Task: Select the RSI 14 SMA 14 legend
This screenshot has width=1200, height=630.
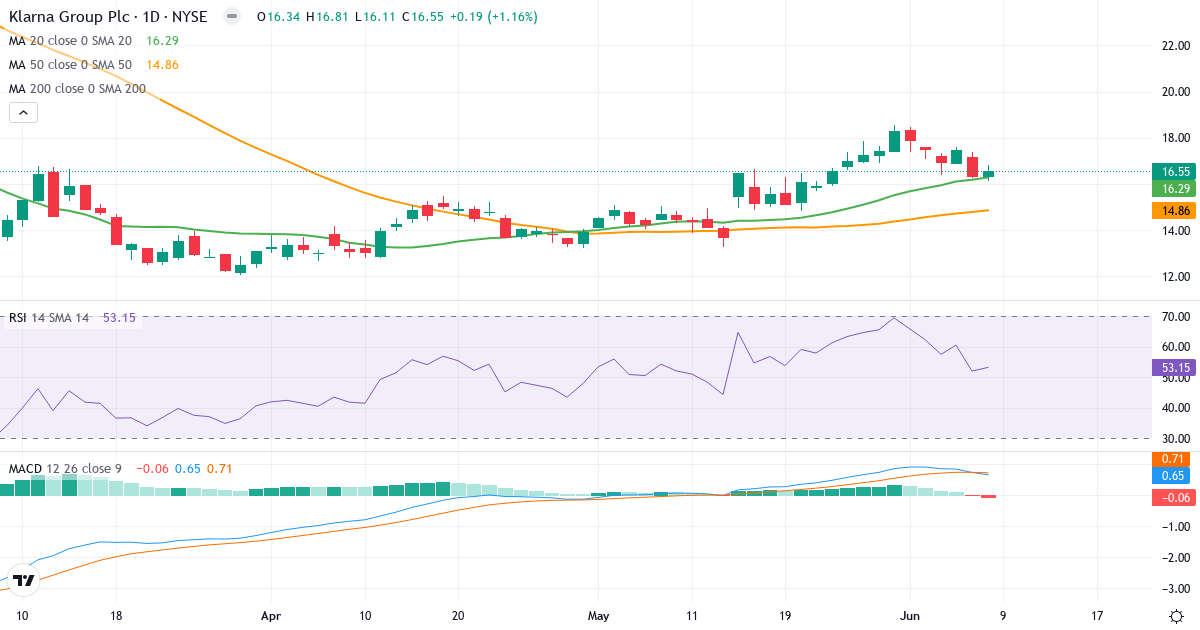Action: (x=49, y=318)
